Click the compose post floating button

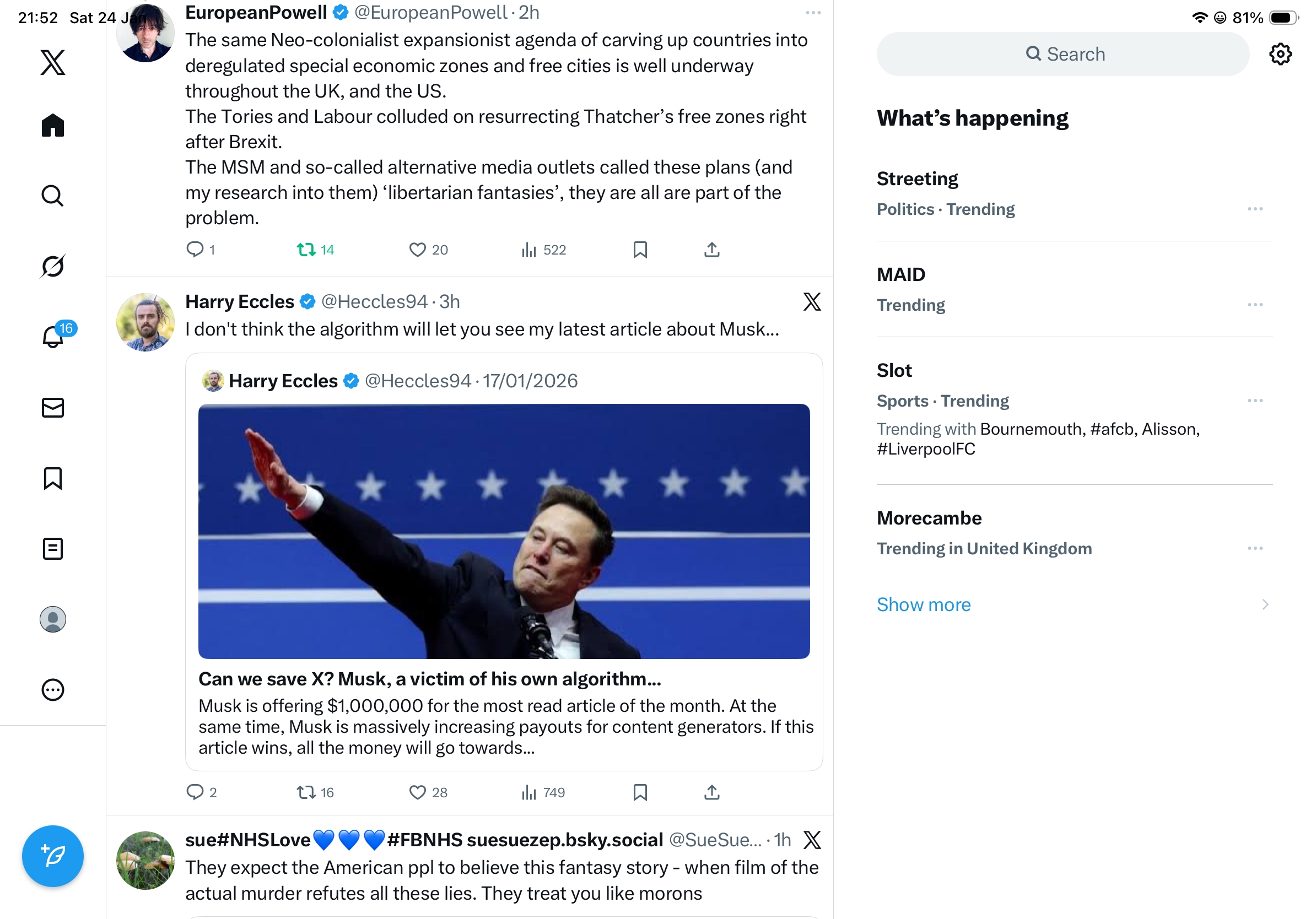[x=53, y=856]
